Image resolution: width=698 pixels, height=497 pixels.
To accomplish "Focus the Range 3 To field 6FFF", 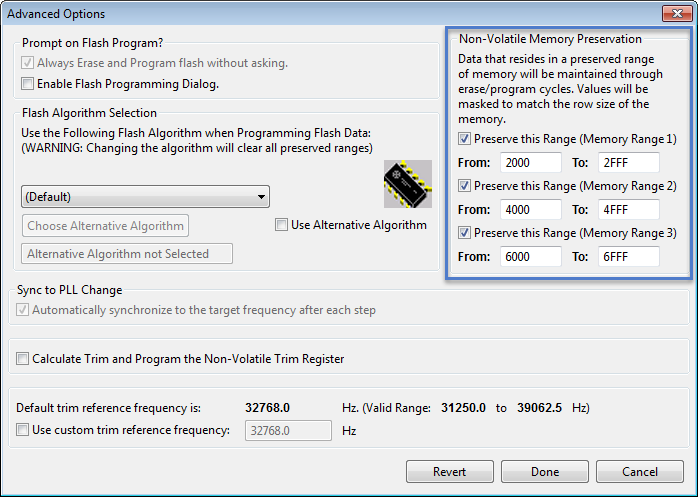I will [x=629, y=257].
